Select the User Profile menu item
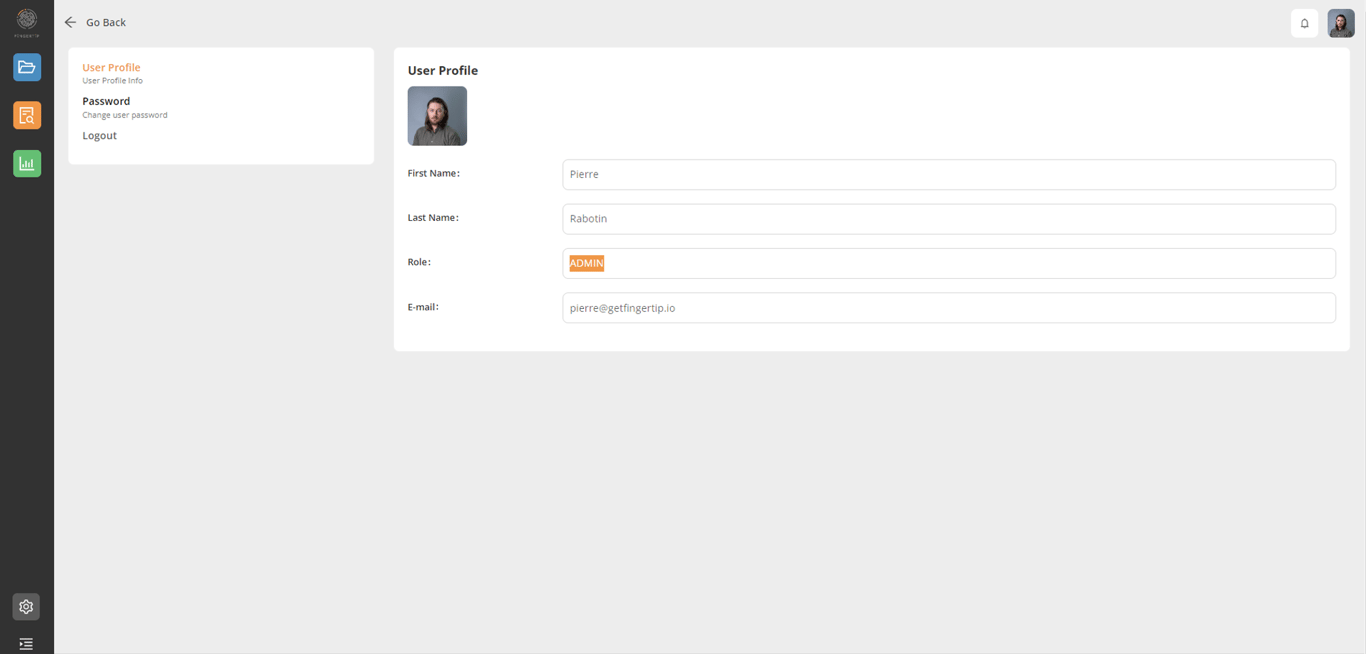 tap(111, 68)
